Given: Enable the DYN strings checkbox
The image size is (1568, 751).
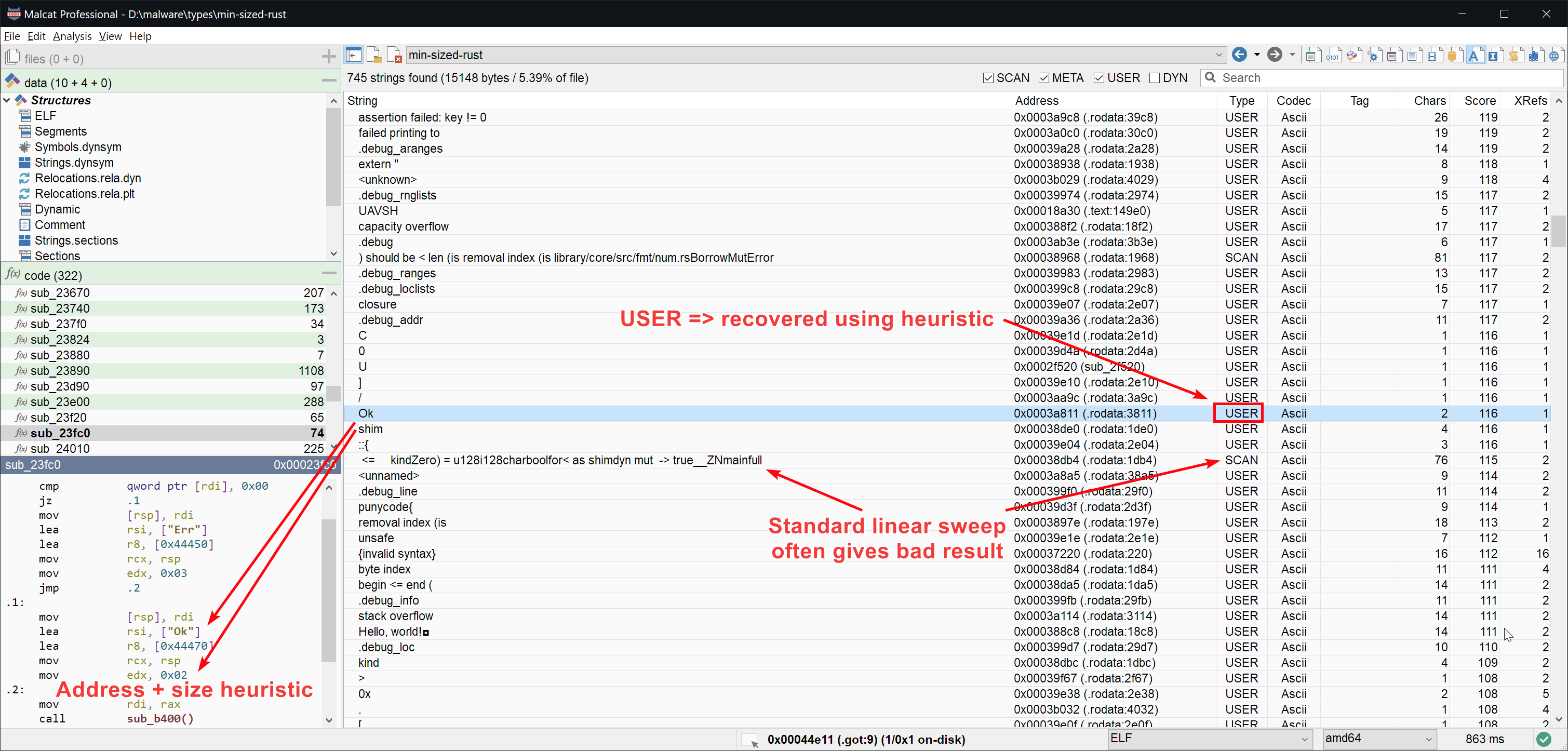Looking at the screenshot, I should pos(1154,78).
